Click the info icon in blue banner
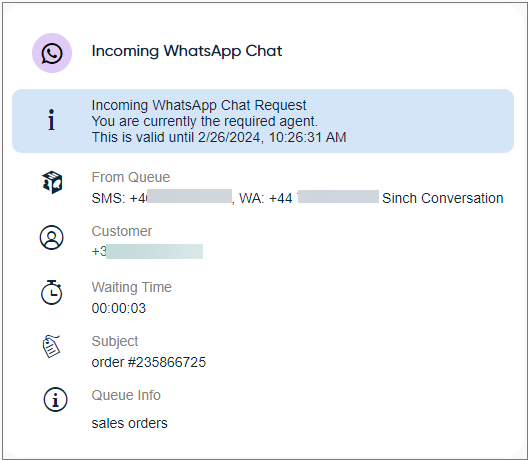Viewport: 528px width, 460px height. click(x=51, y=120)
